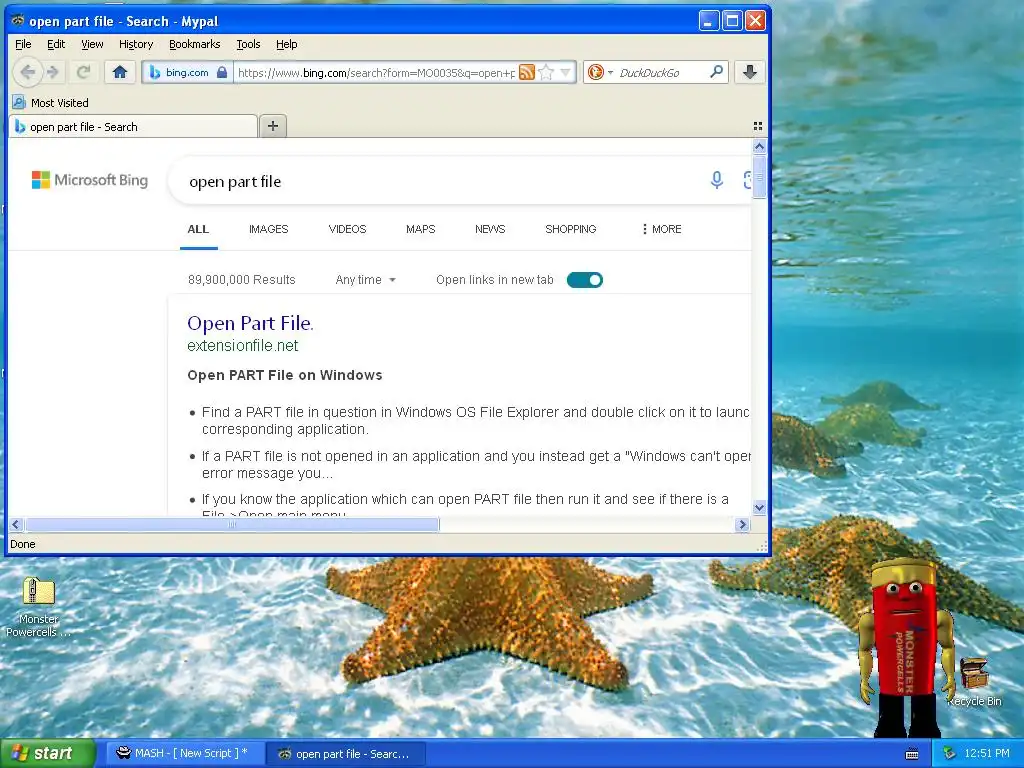The height and width of the screenshot is (768, 1024).
Task: Click the 'open part file' taskbar button
Action: (x=346, y=754)
